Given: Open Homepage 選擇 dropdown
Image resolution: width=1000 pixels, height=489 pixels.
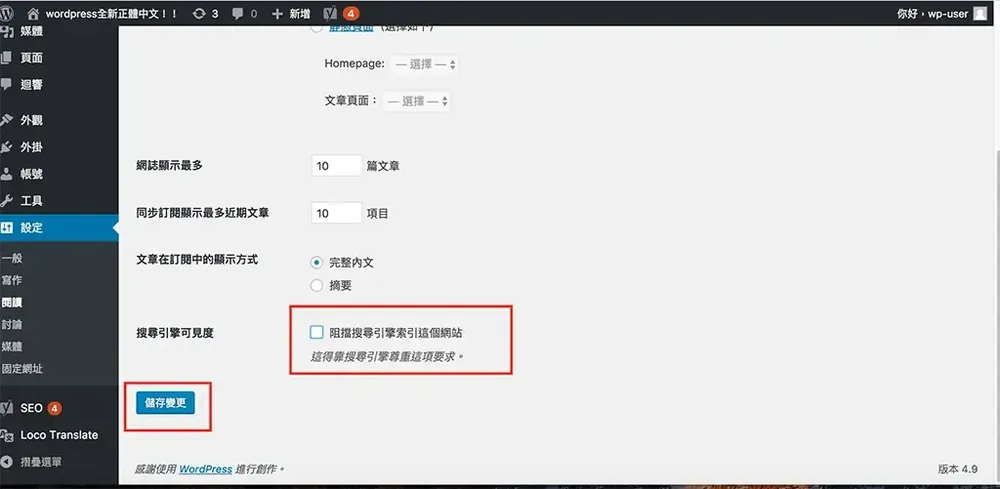Looking at the screenshot, I should point(424,64).
